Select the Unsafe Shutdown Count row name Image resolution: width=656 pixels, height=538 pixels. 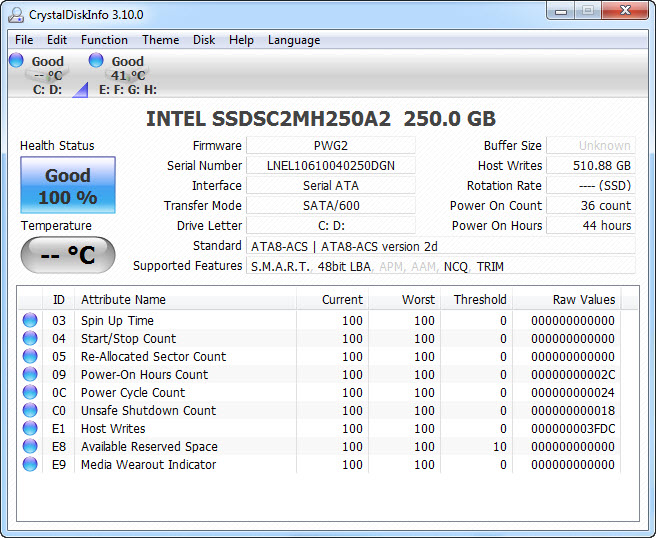[149, 410]
